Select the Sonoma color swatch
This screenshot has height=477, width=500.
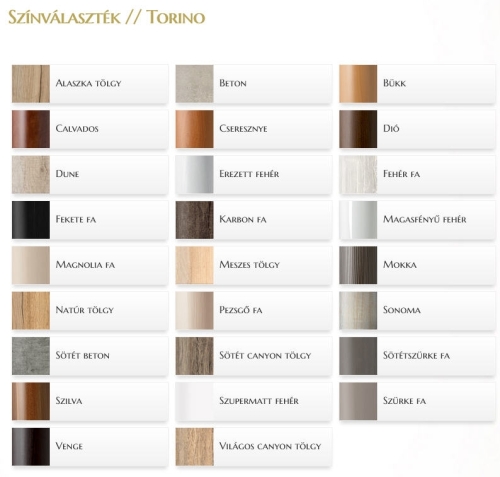[358, 310]
